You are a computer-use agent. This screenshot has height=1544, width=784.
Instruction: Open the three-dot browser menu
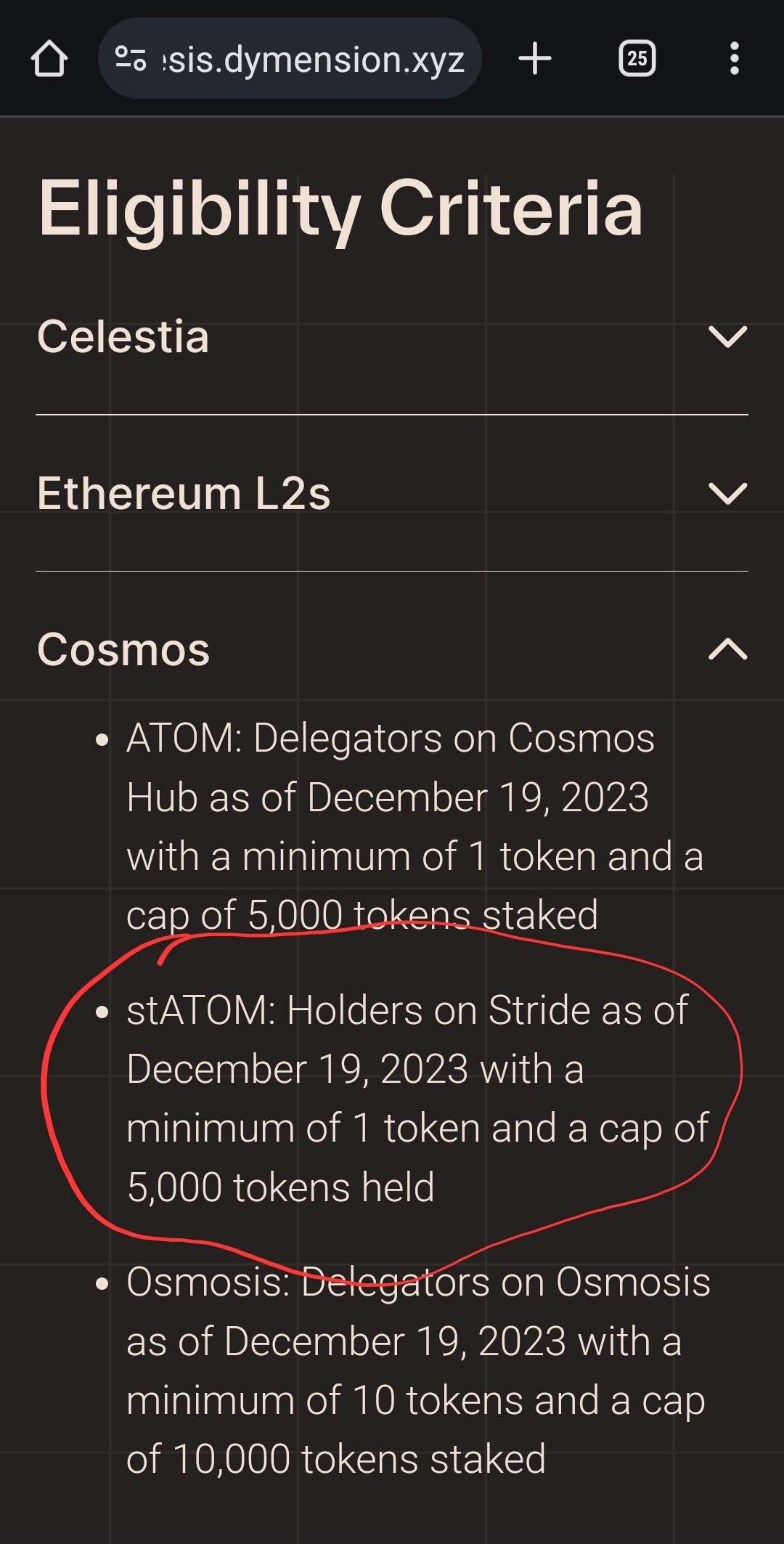tap(735, 59)
